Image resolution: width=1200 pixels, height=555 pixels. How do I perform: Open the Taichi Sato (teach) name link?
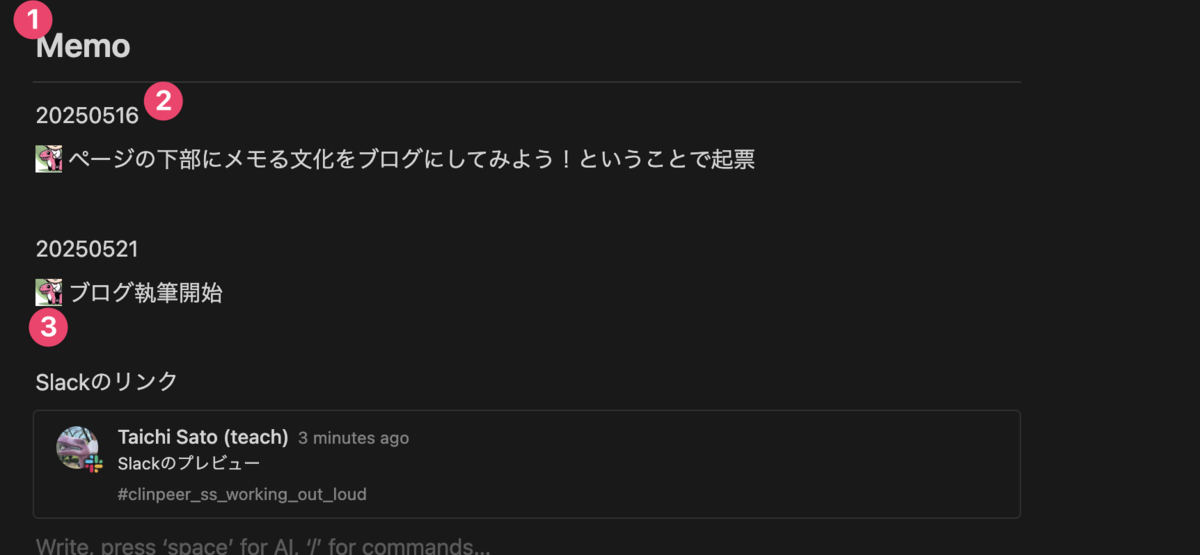(x=203, y=437)
